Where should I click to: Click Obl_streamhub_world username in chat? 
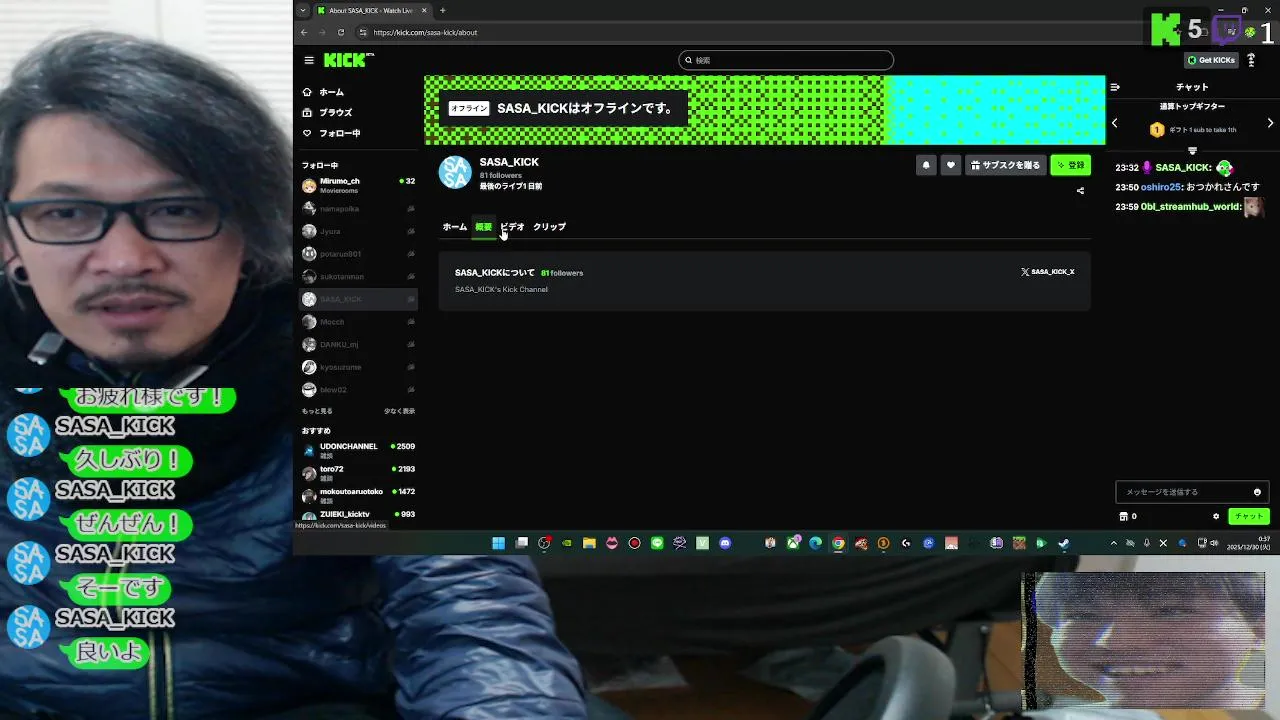[x=1190, y=207]
